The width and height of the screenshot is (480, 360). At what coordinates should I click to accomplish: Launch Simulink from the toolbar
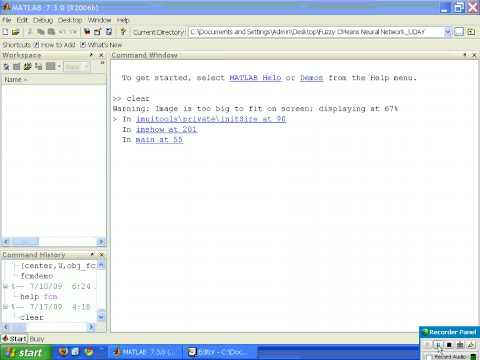click(x=87, y=32)
